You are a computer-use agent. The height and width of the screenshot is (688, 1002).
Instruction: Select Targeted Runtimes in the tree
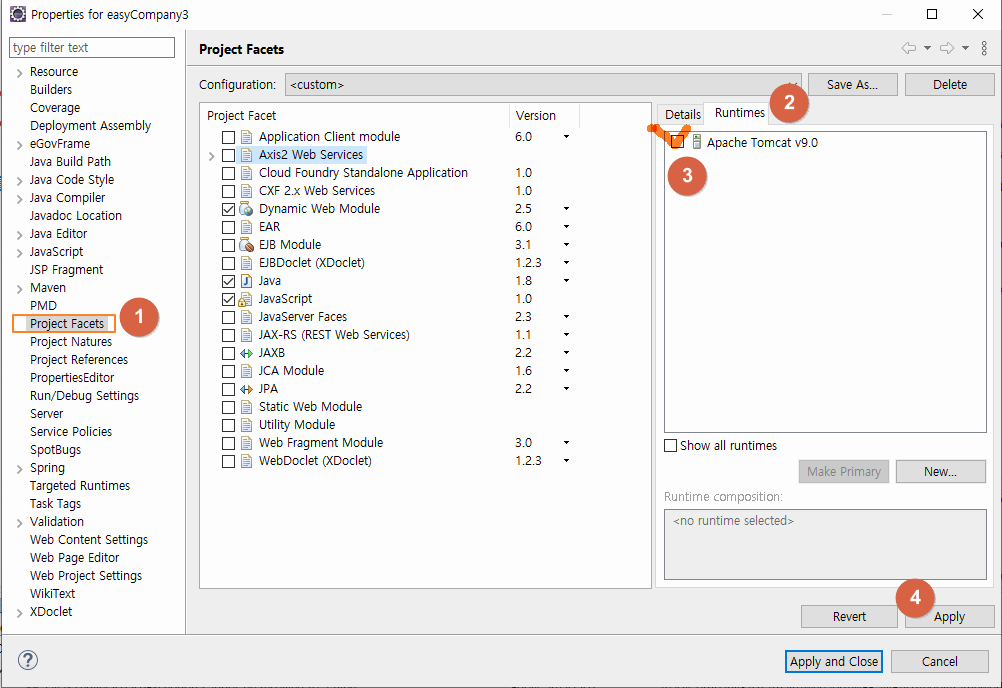[x=80, y=485]
